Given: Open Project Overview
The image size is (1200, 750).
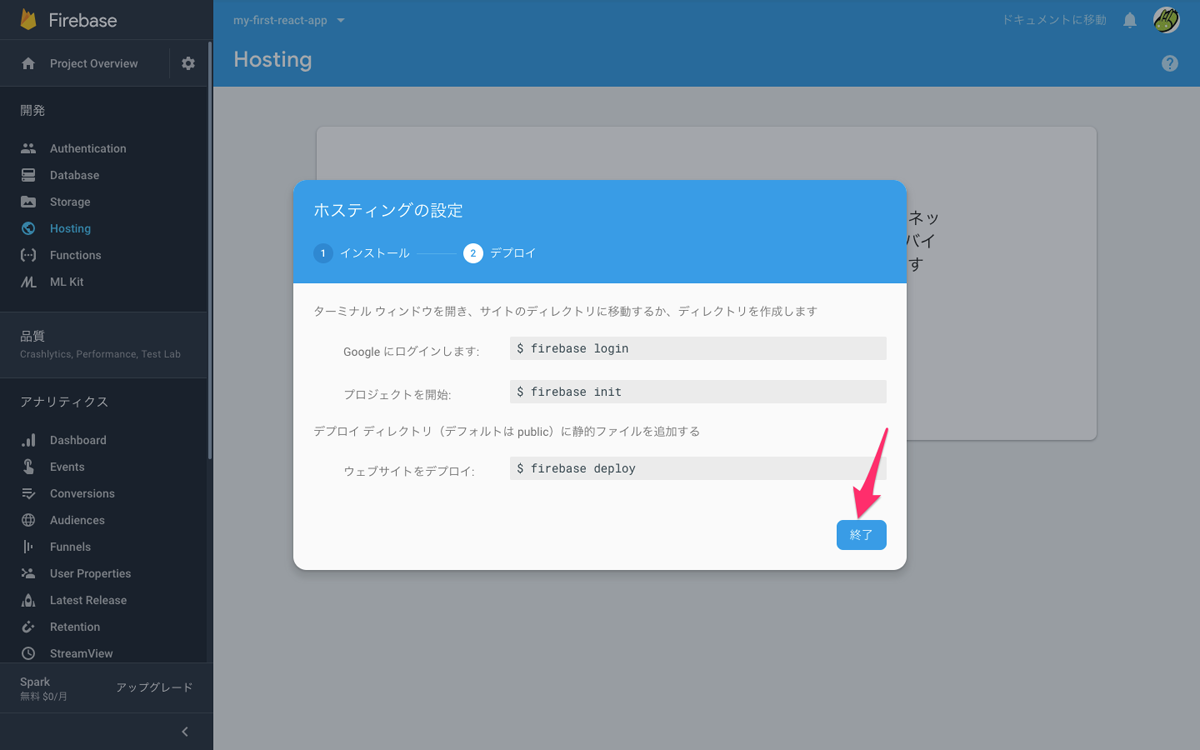Looking at the screenshot, I should tap(94, 63).
